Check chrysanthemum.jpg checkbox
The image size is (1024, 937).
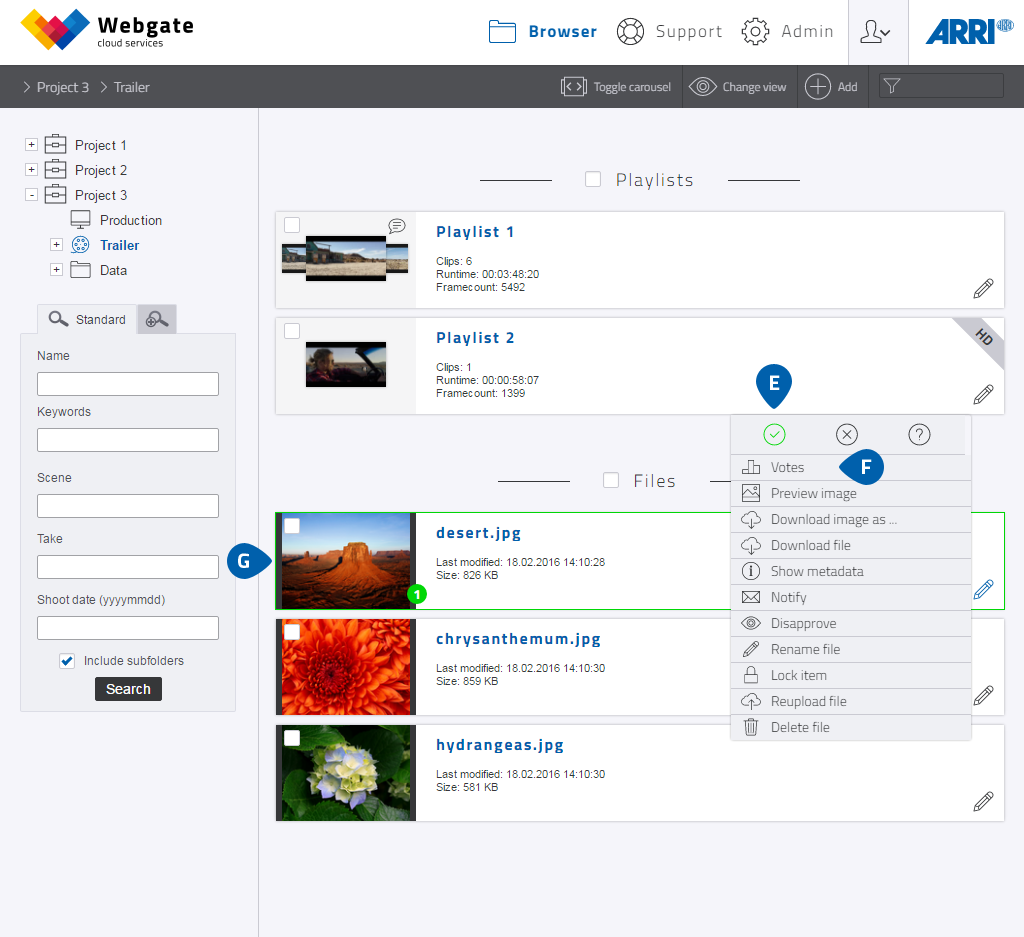click(x=292, y=631)
